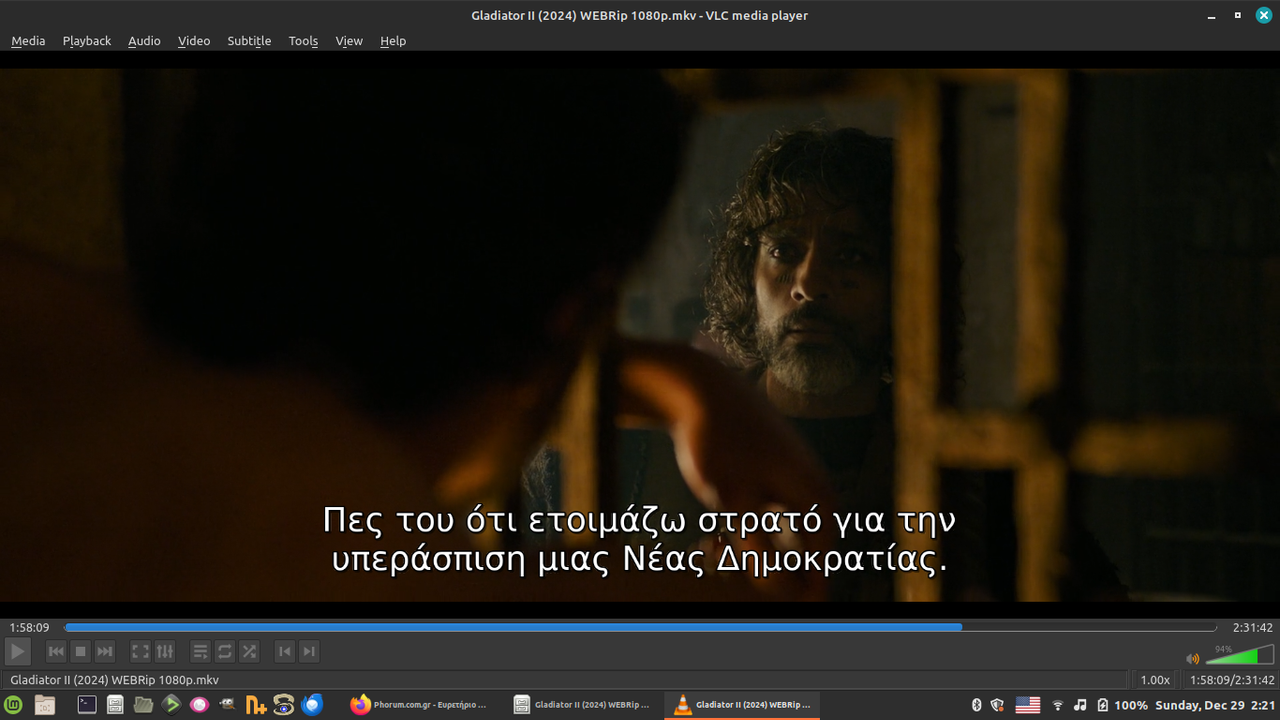Maximize the VLC window
This screenshot has height=720, width=1280.
point(1238,15)
